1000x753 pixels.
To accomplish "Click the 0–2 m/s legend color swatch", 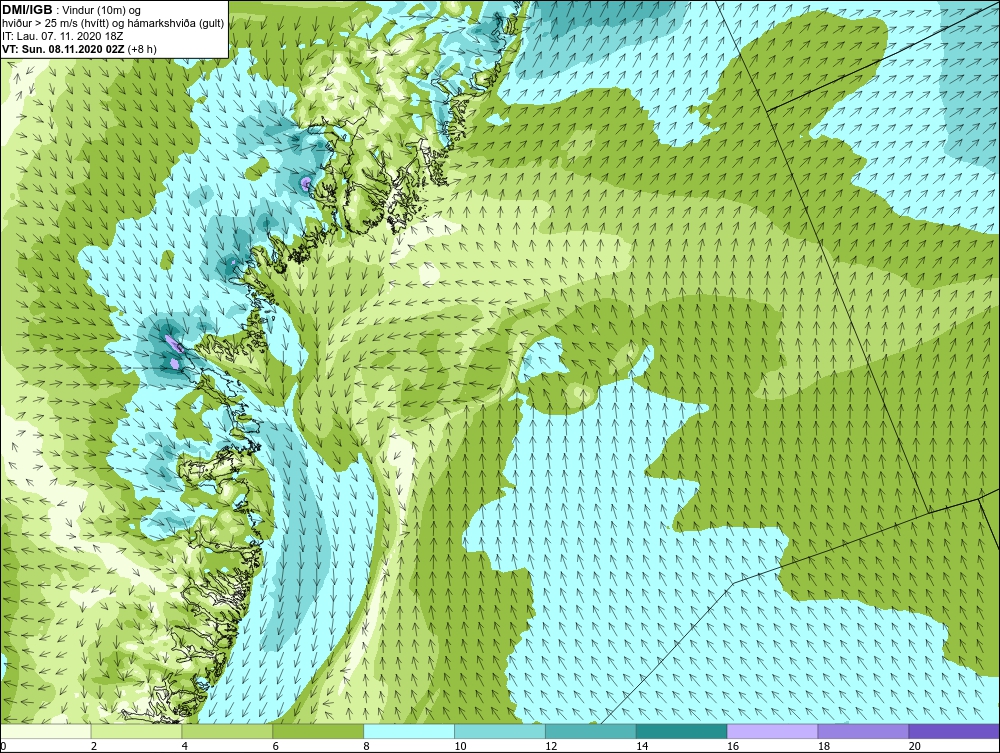I will (46, 731).
